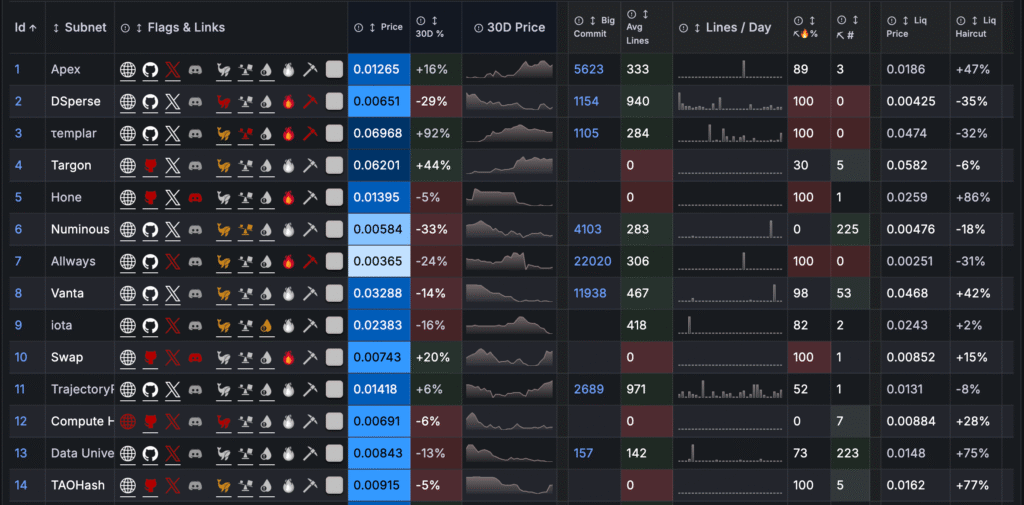This screenshot has width=1024, height=505.
Task: Check the square box in TAOHash row
Action: tap(334, 485)
